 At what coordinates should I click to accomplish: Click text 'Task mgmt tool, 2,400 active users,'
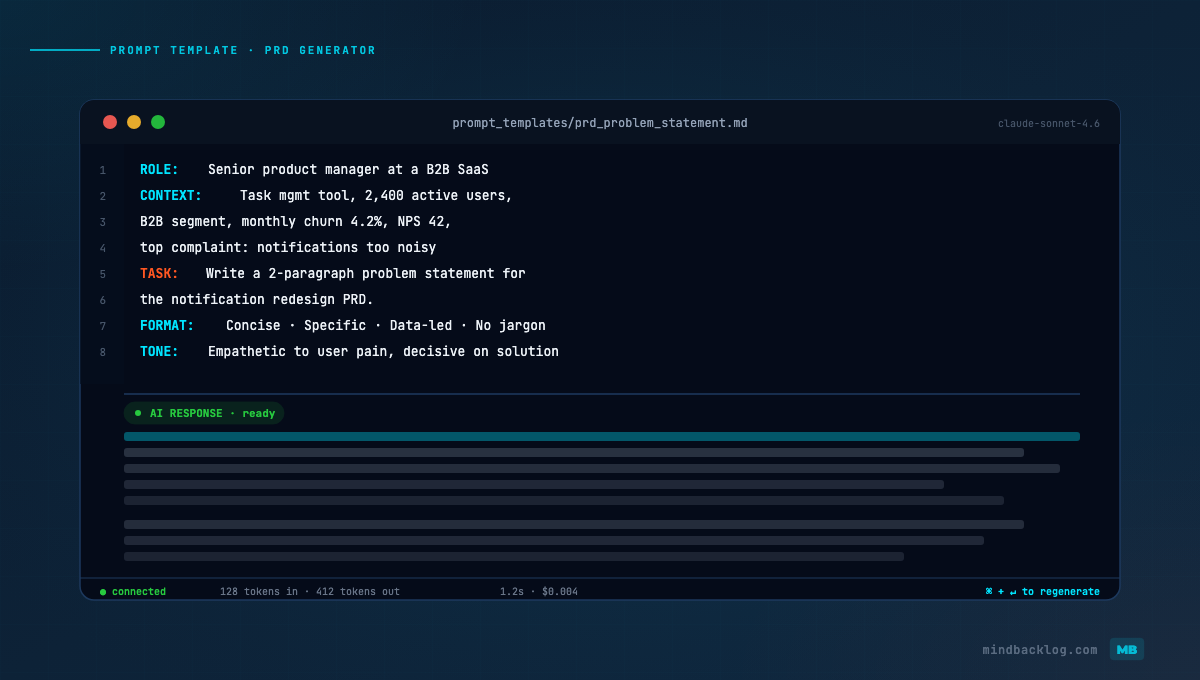tap(376, 196)
